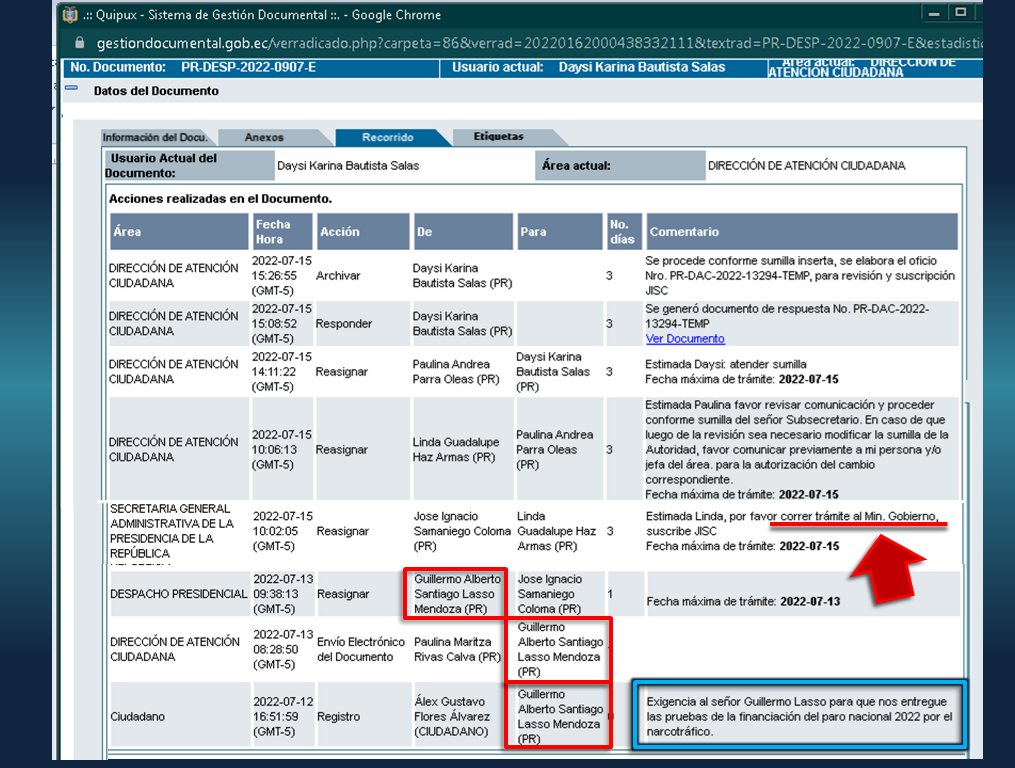This screenshot has height=768, width=1015.
Task: Click the Acción column header
Action: tap(362, 231)
